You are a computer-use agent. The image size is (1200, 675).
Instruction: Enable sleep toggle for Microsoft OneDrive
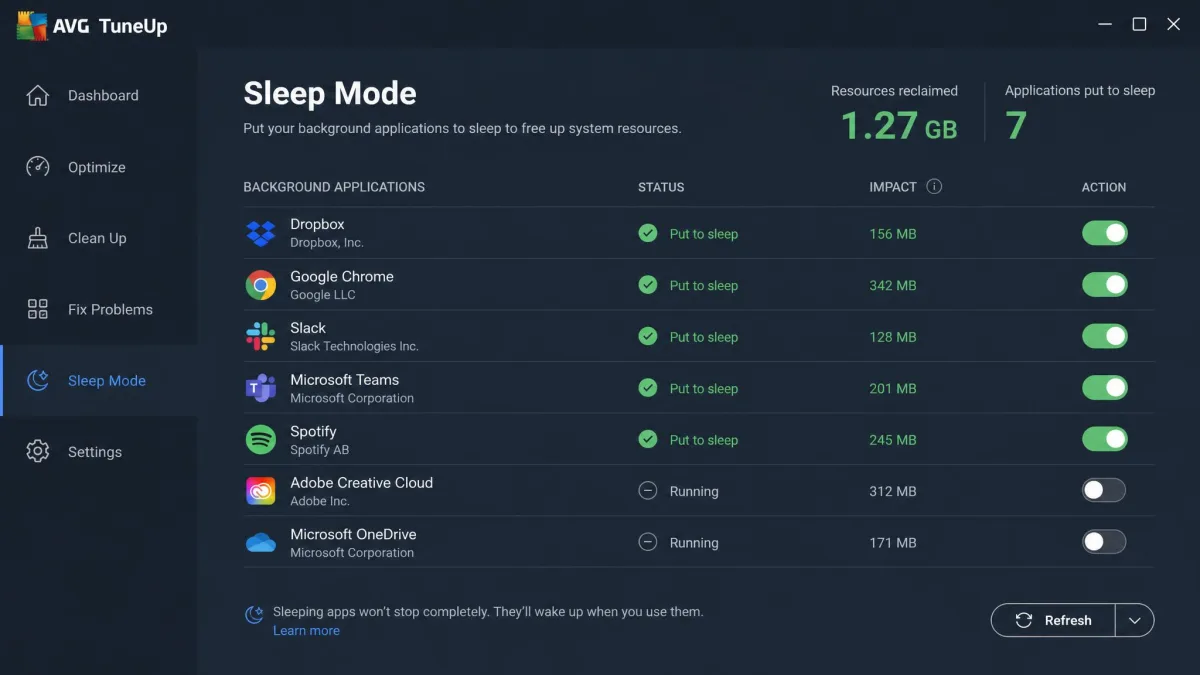pos(1104,542)
